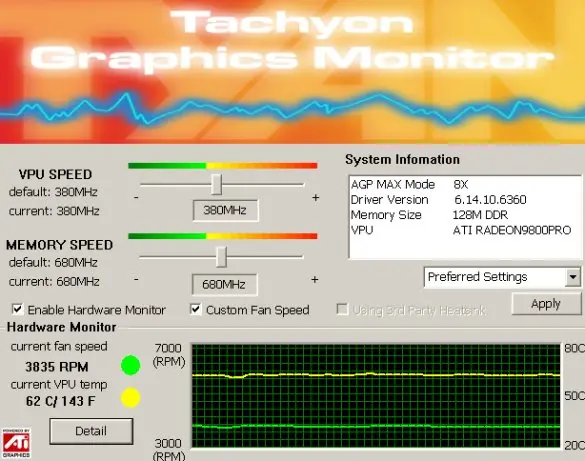Click the Tachyon Graphics Monitor banner

292,72
